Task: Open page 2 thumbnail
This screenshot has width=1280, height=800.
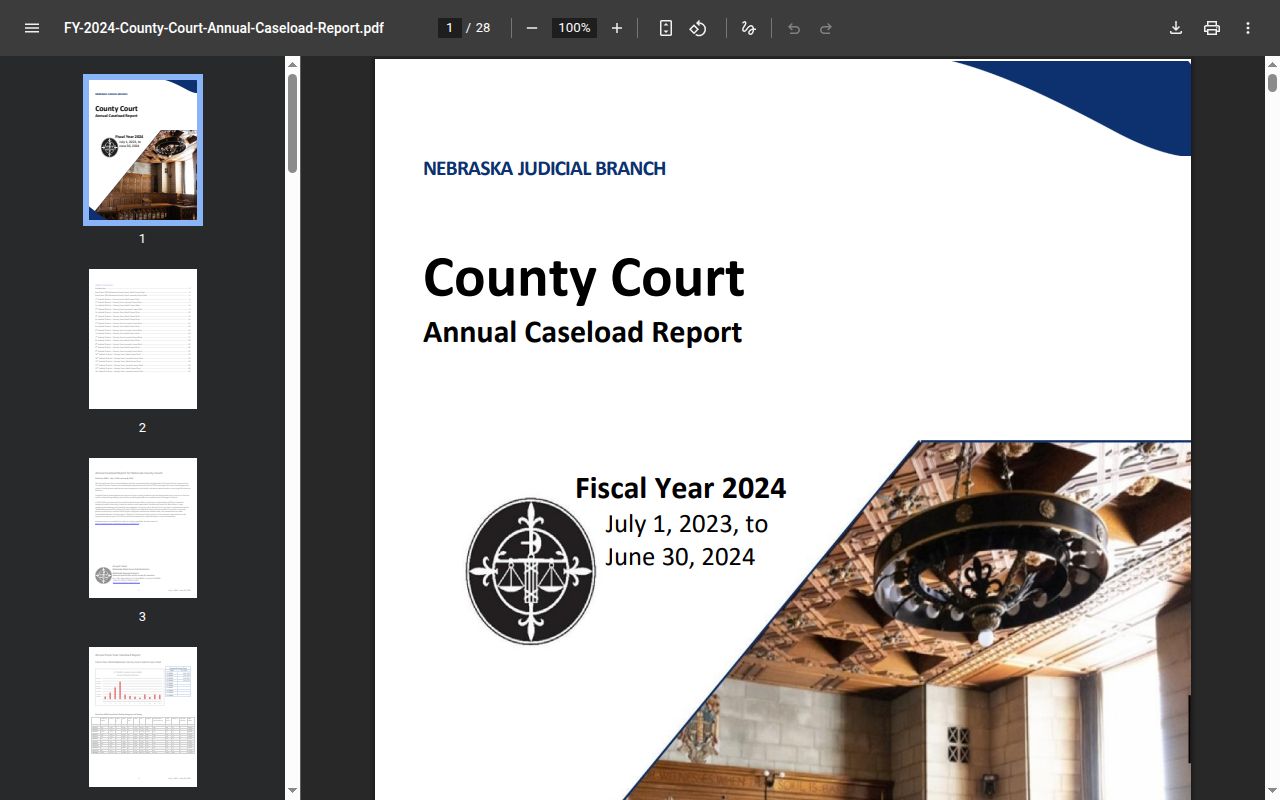Action: click(143, 339)
